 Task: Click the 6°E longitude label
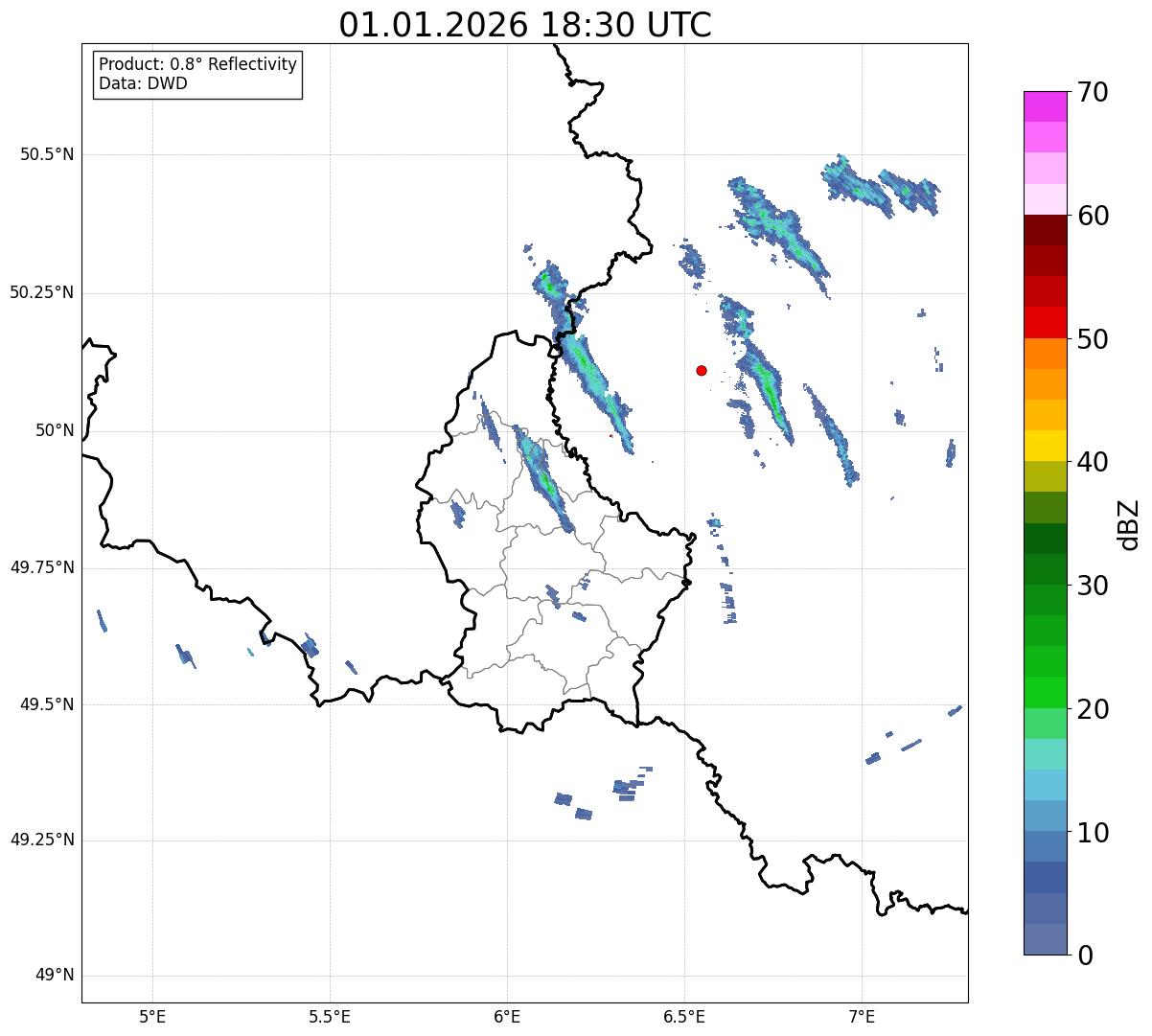pos(507,1017)
